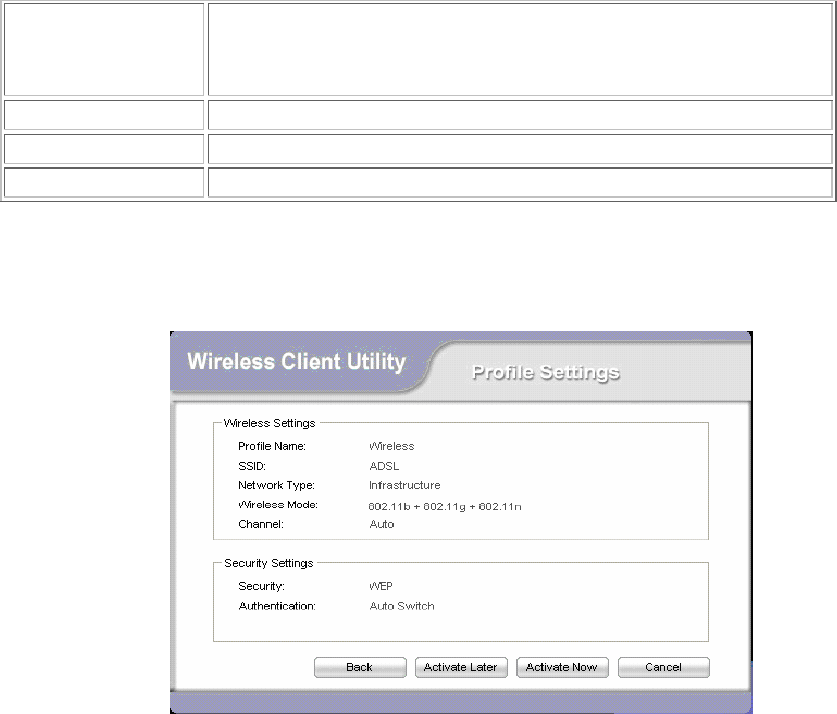Image resolution: width=837 pixels, height=714 pixels.
Task: Click the Activate Later button
Action: (x=461, y=667)
